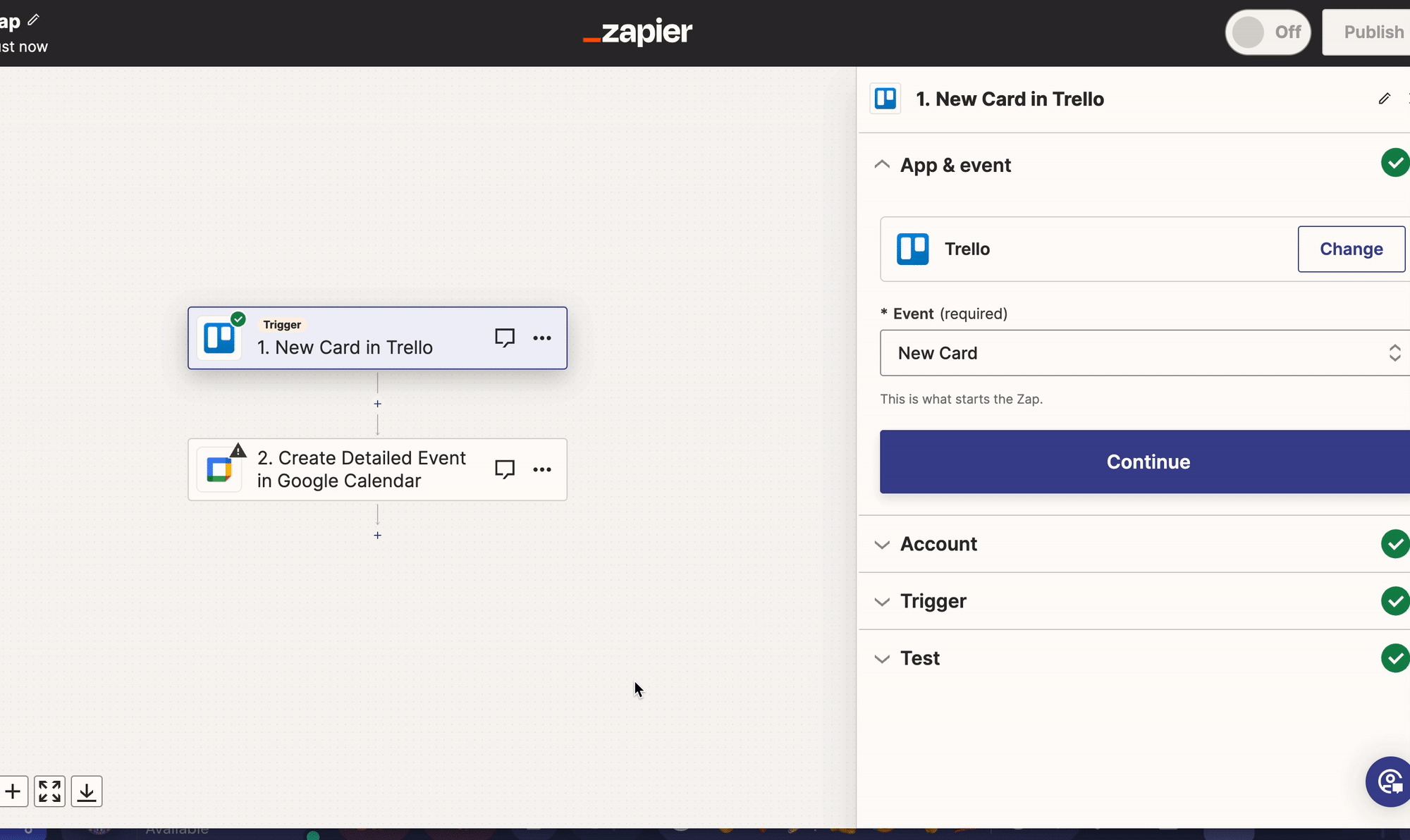
Task: Click comment icon on Trello trigger step
Action: (x=505, y=338)
